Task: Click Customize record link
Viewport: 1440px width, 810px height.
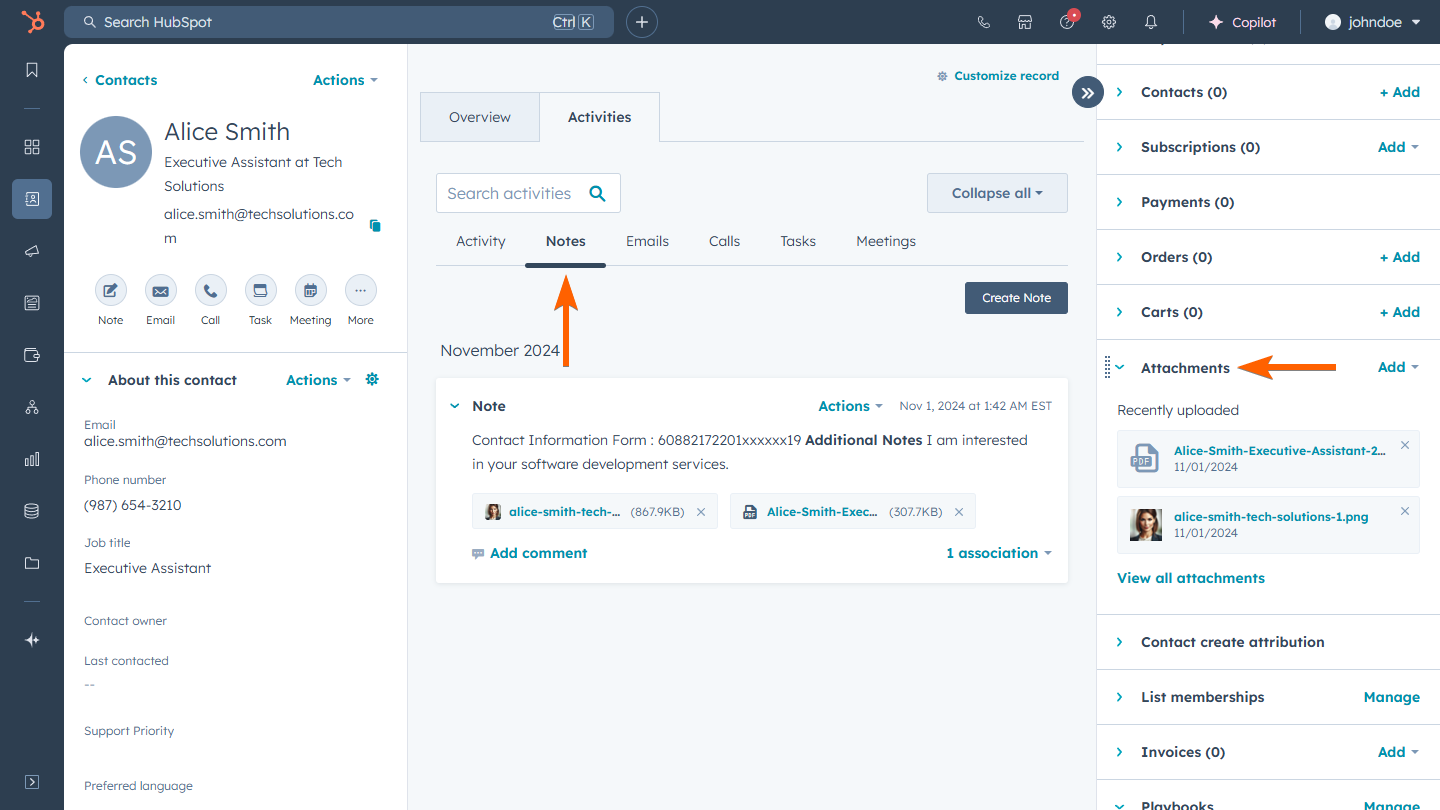Action: pyautogui.click(x=998, y=76)
